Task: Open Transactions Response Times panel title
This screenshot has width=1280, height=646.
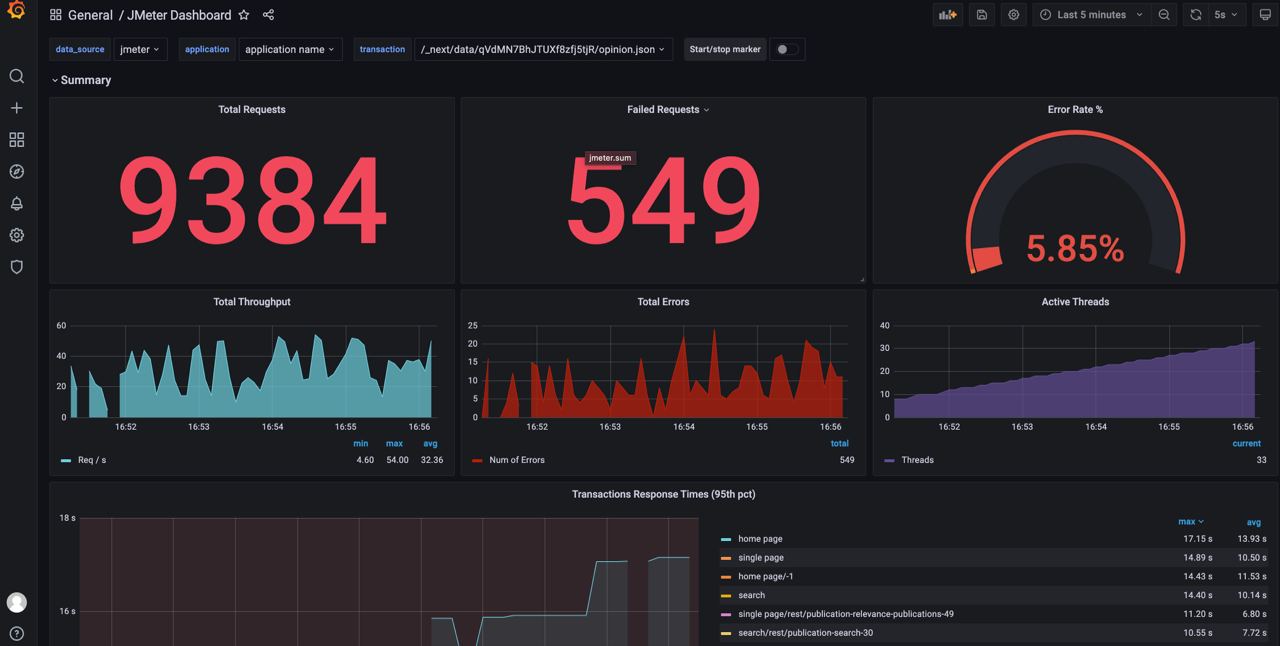Action: pos(663,494)
